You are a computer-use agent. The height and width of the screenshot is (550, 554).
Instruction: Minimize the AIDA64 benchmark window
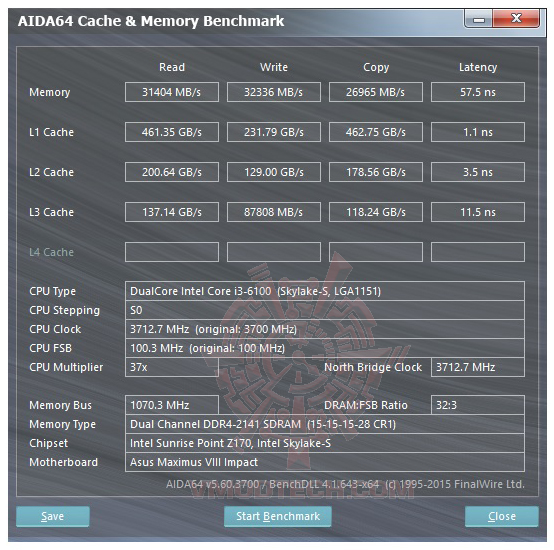pyautogui.click(x=478, y=18)
